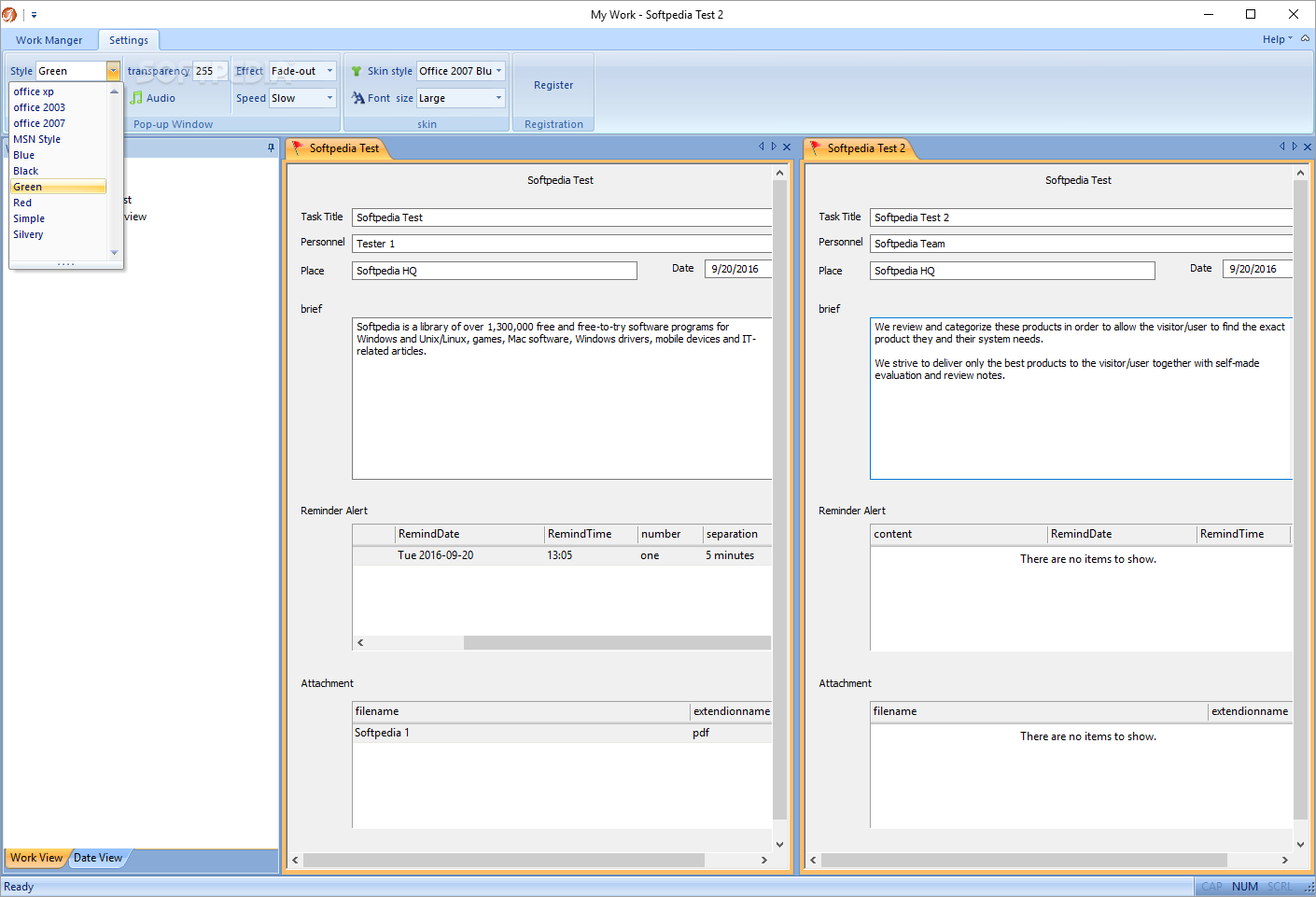Screen dimensions: 1316x897
Task: Open the Help menu
Action: pyautogui.click(x=1277, y=39)
